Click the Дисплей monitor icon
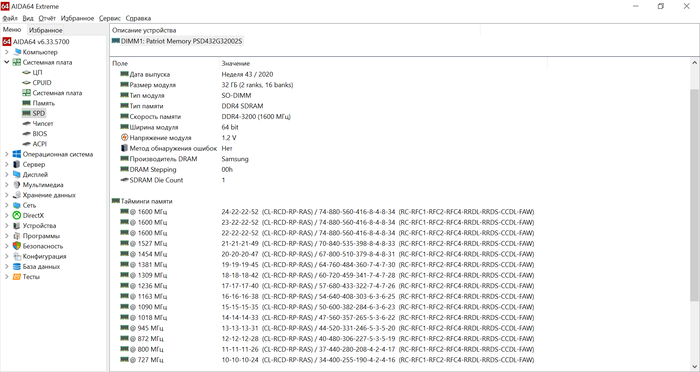The image size is (700, 372). click(x=17, y=175)
